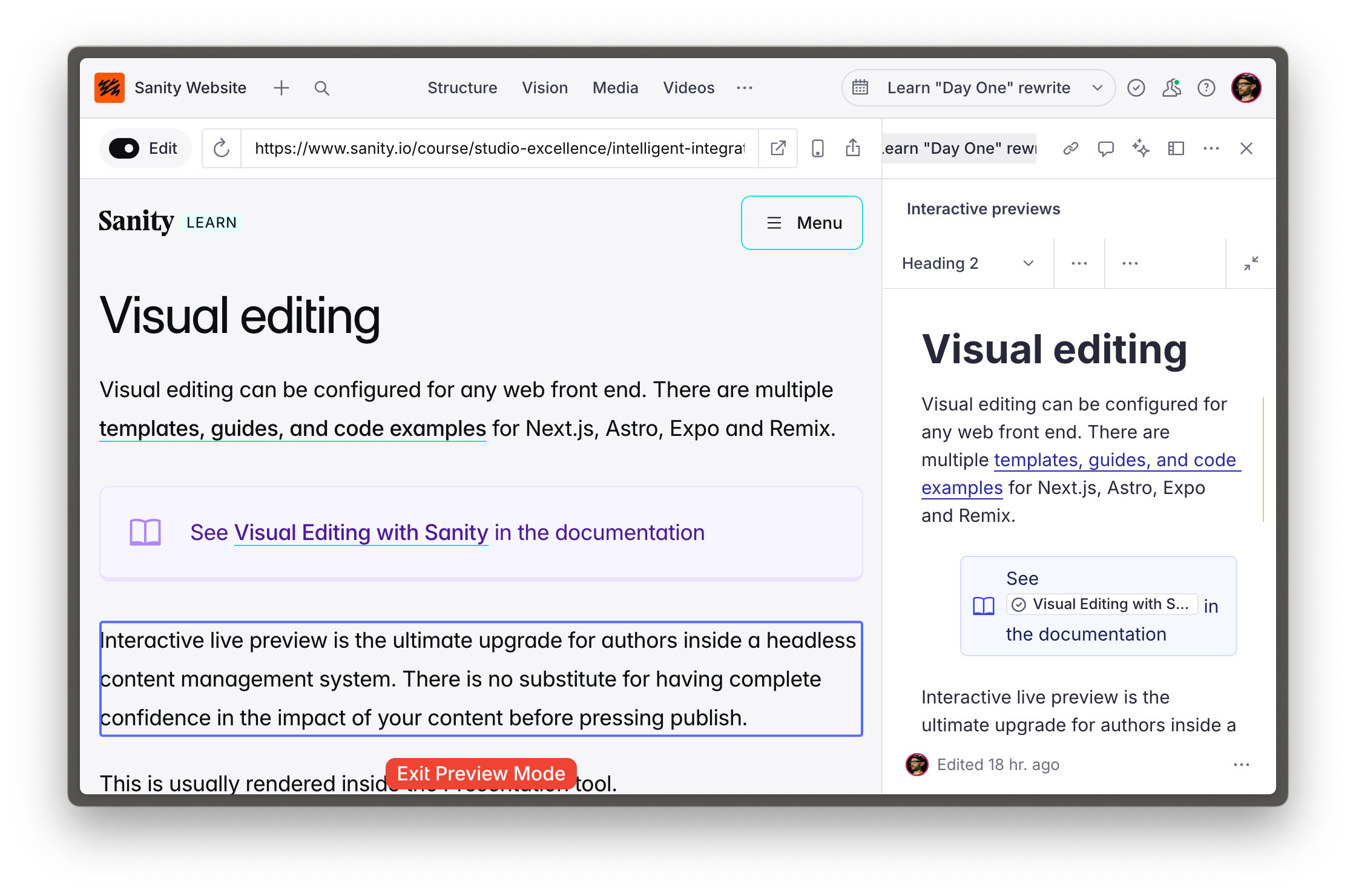Viewport: 1356px width, 896px height.
Task: Select the highlighted Interactive live preview paragraph
Action: pos(481,679)
